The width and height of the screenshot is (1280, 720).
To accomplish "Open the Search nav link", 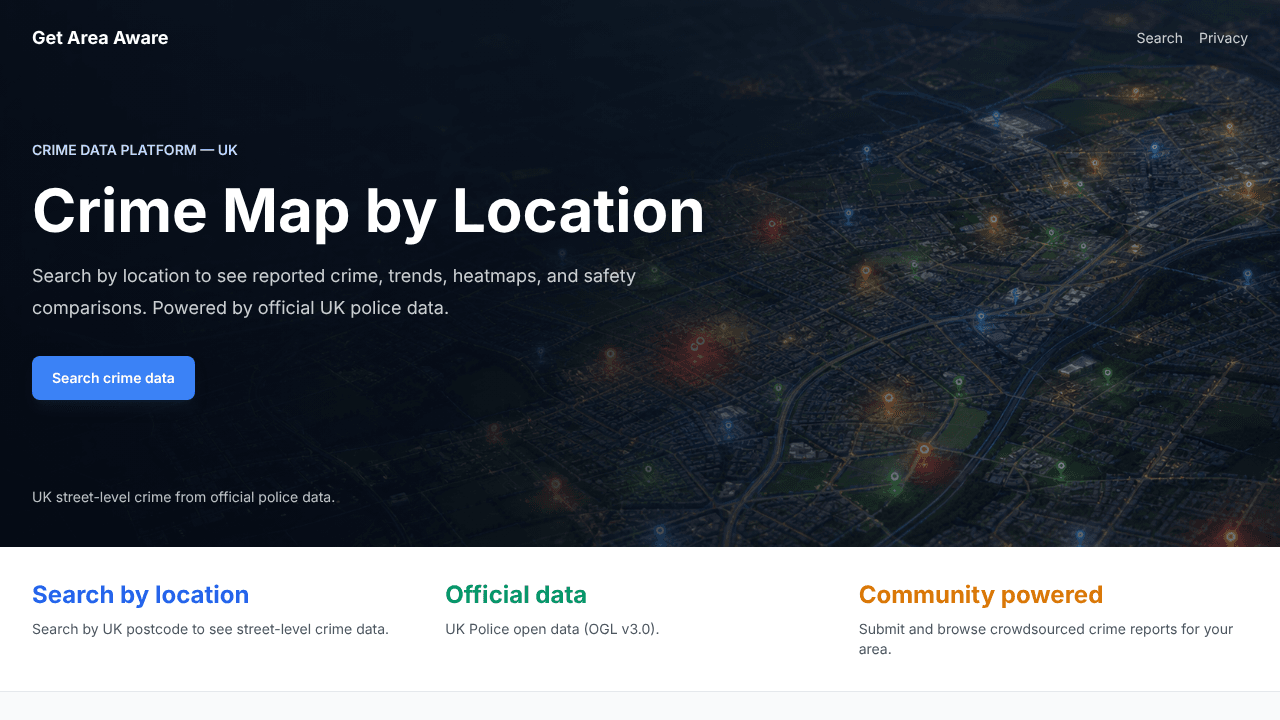I will [x=1159, y=38].
